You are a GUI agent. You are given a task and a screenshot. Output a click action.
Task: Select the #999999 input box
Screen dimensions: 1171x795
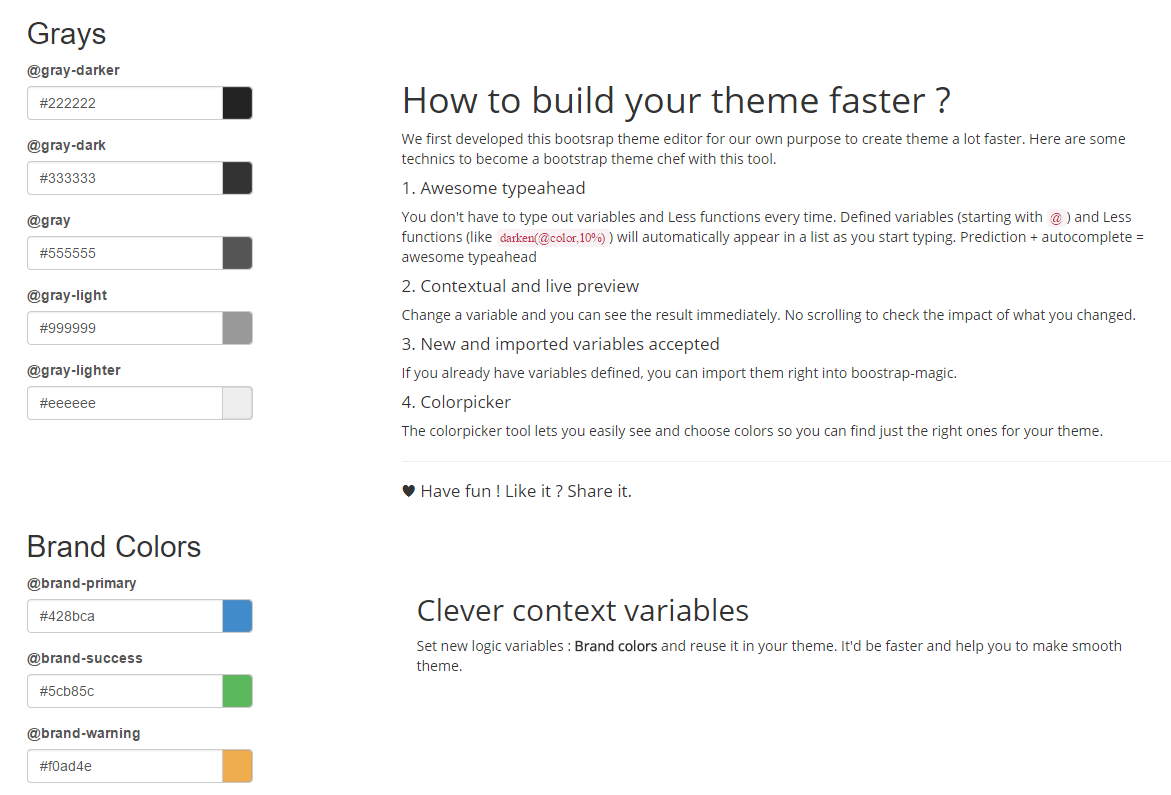[125, 328]
